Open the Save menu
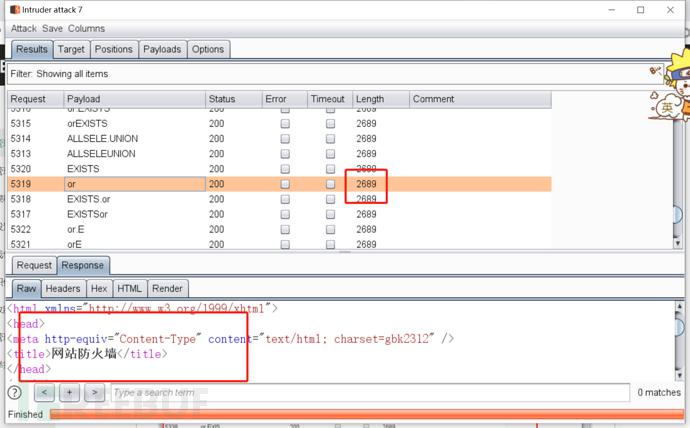Screen dimensions: 690x428 pos(52,29)
